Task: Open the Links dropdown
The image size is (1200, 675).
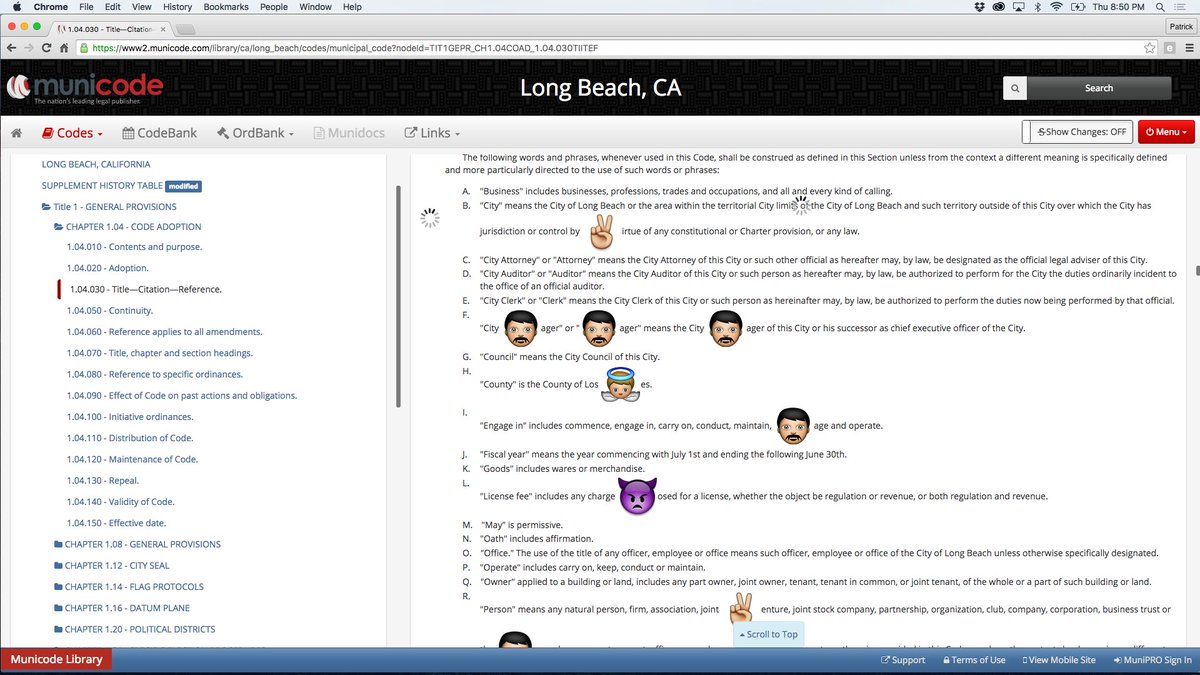Action: tap(432, 132)
